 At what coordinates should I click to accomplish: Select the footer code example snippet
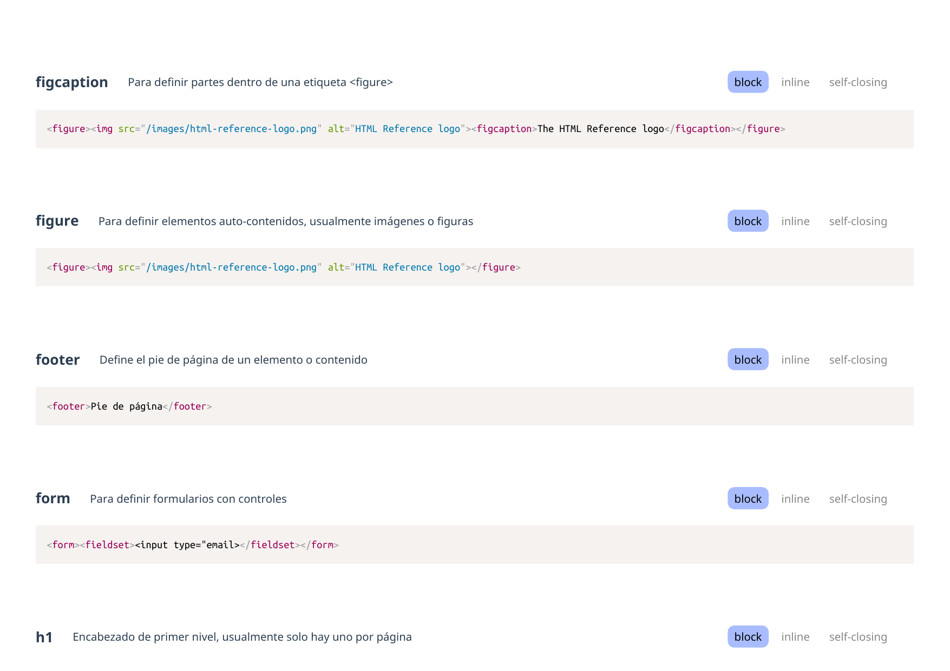click(127, 406)
